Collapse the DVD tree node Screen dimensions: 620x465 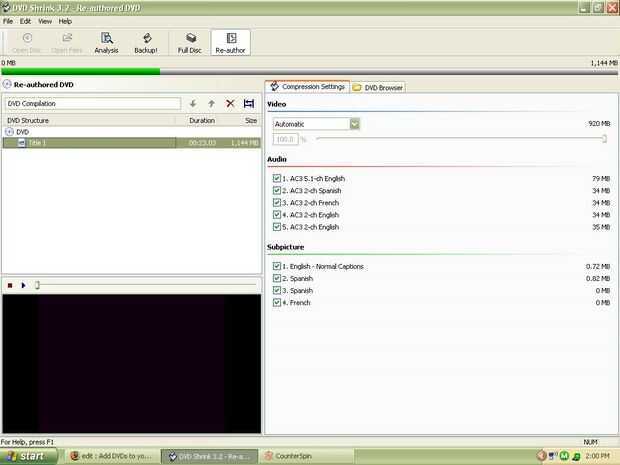click(x=9, y=132)
